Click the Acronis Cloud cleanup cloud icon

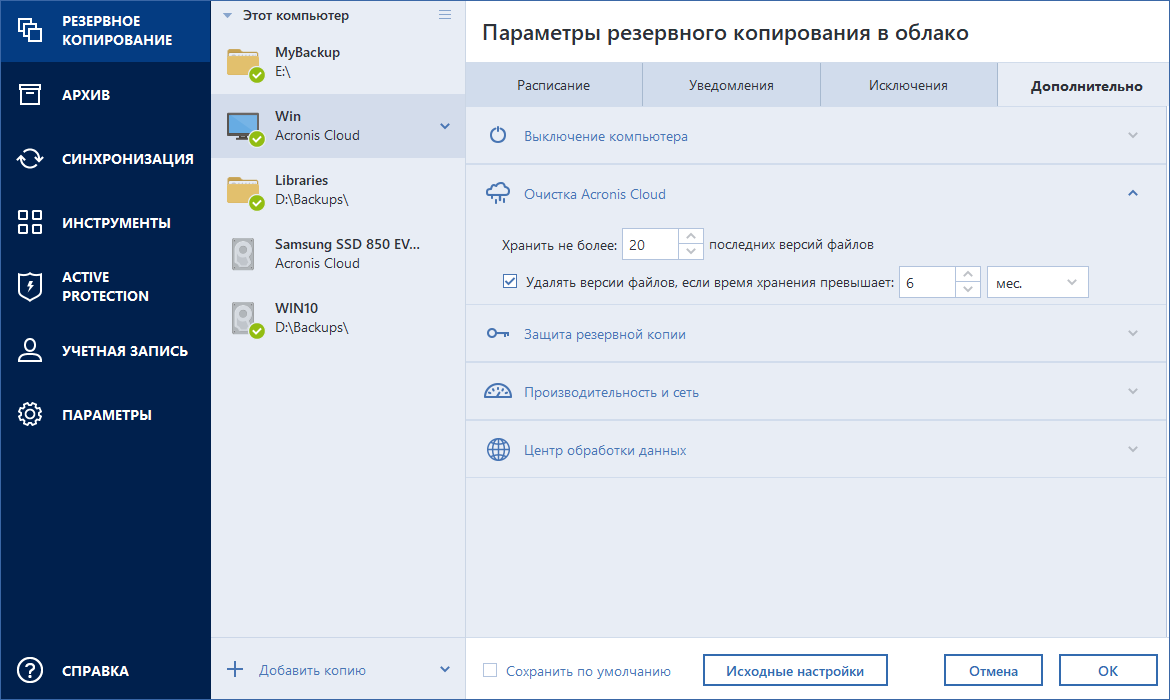coord(498,194)
